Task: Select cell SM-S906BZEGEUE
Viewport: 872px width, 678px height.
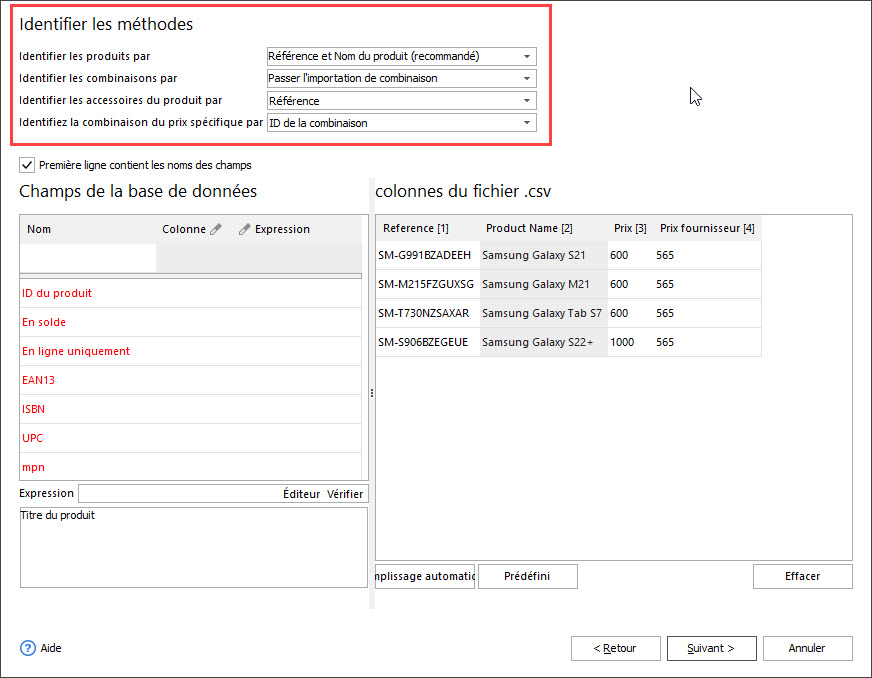Action: point(428,342)
